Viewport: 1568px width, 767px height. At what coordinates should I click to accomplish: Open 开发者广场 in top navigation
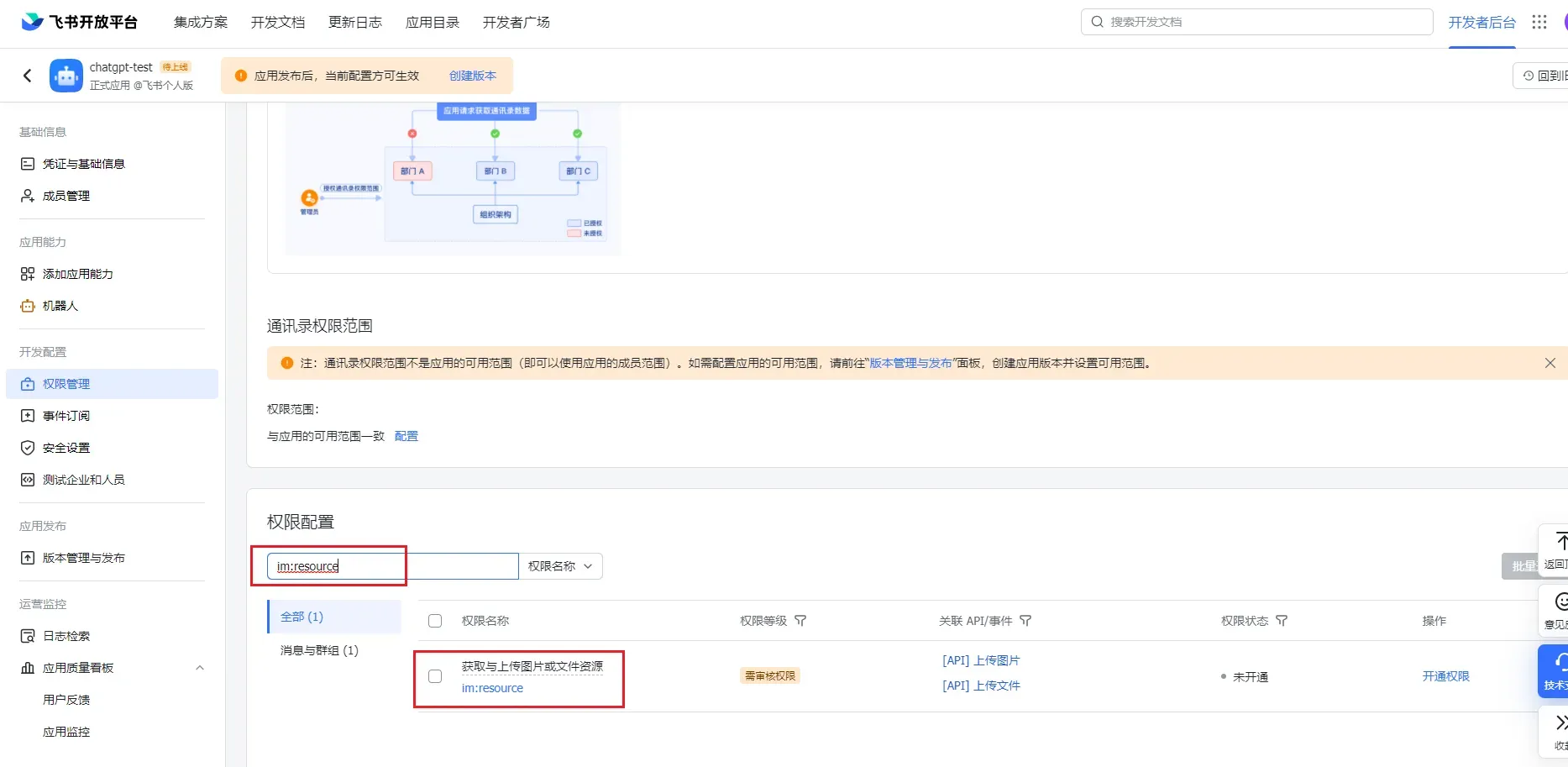click(x=517, y=22)
